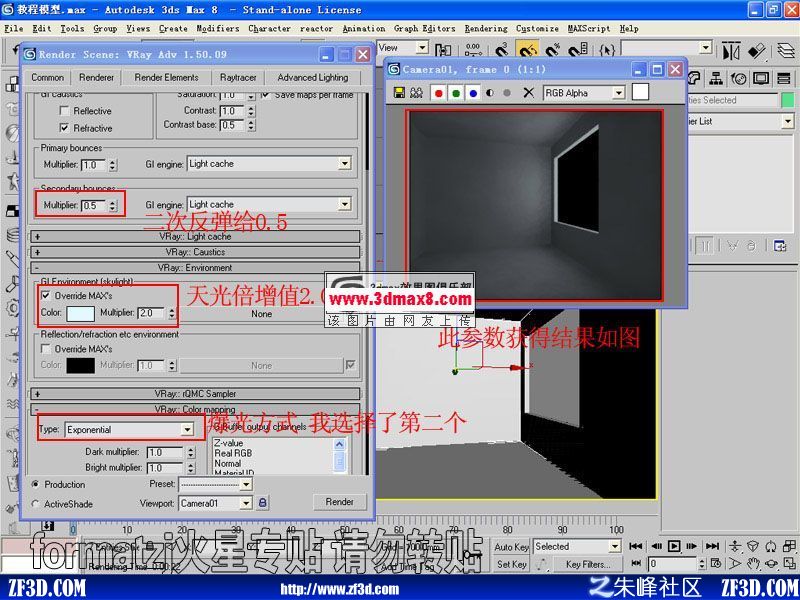The image size is (800, 600).
Task: Uncheck the Refractive GI caustics checkbox
Action: pyautogui.click(x=64, y=128)
